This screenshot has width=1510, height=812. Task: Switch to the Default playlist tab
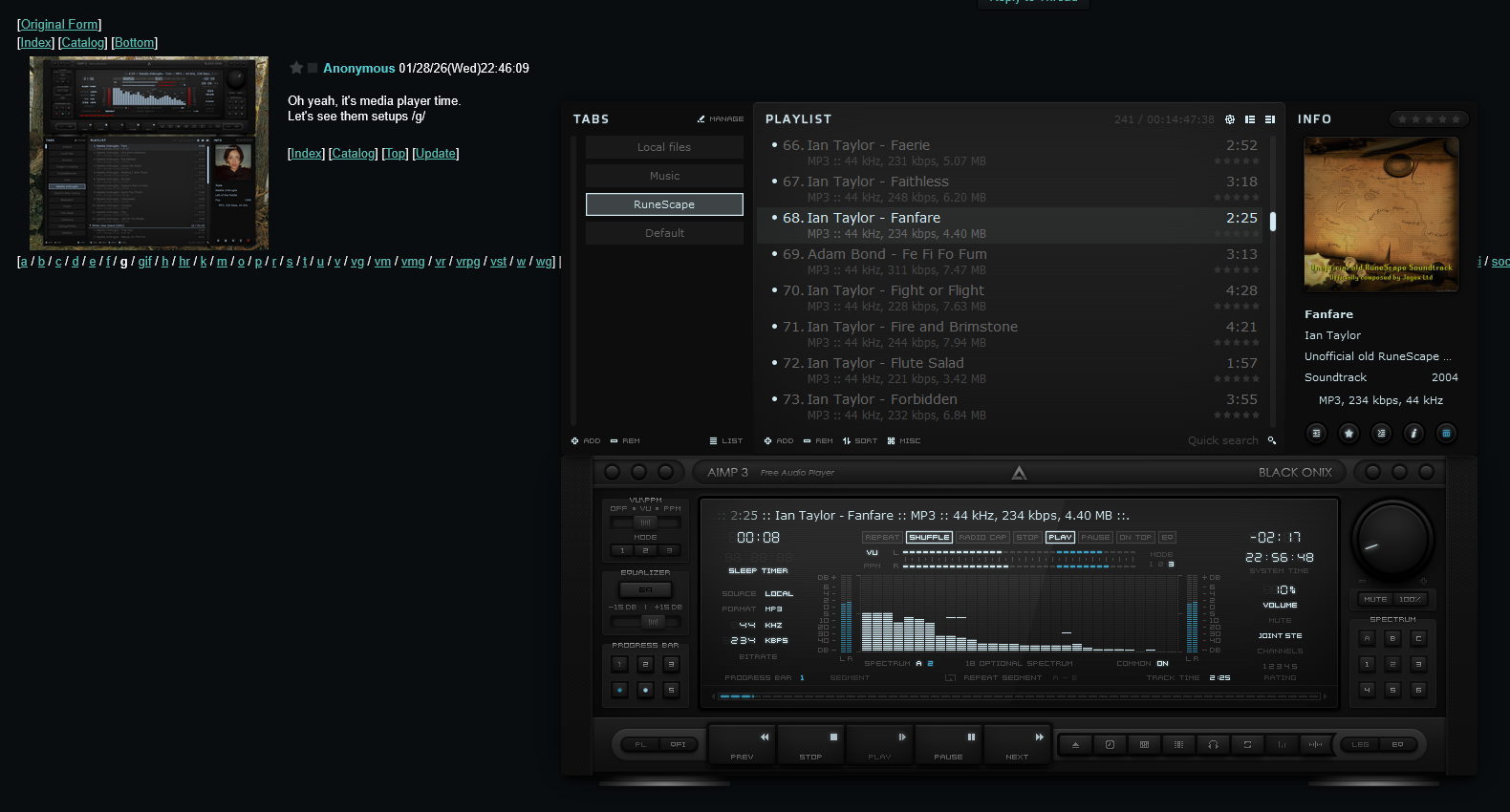[664, 233]
